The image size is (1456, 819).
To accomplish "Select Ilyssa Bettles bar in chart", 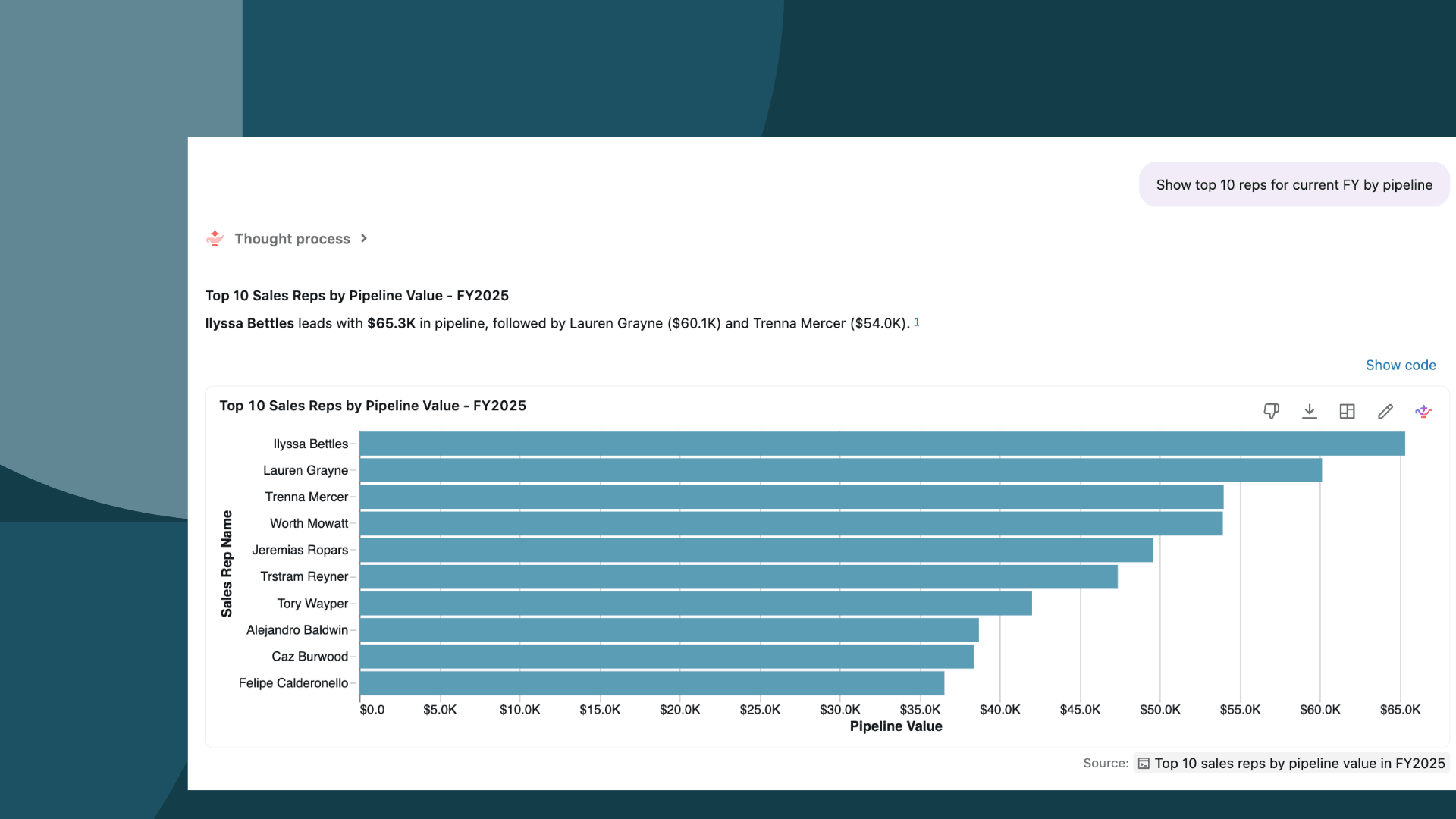I will (882, 444).
